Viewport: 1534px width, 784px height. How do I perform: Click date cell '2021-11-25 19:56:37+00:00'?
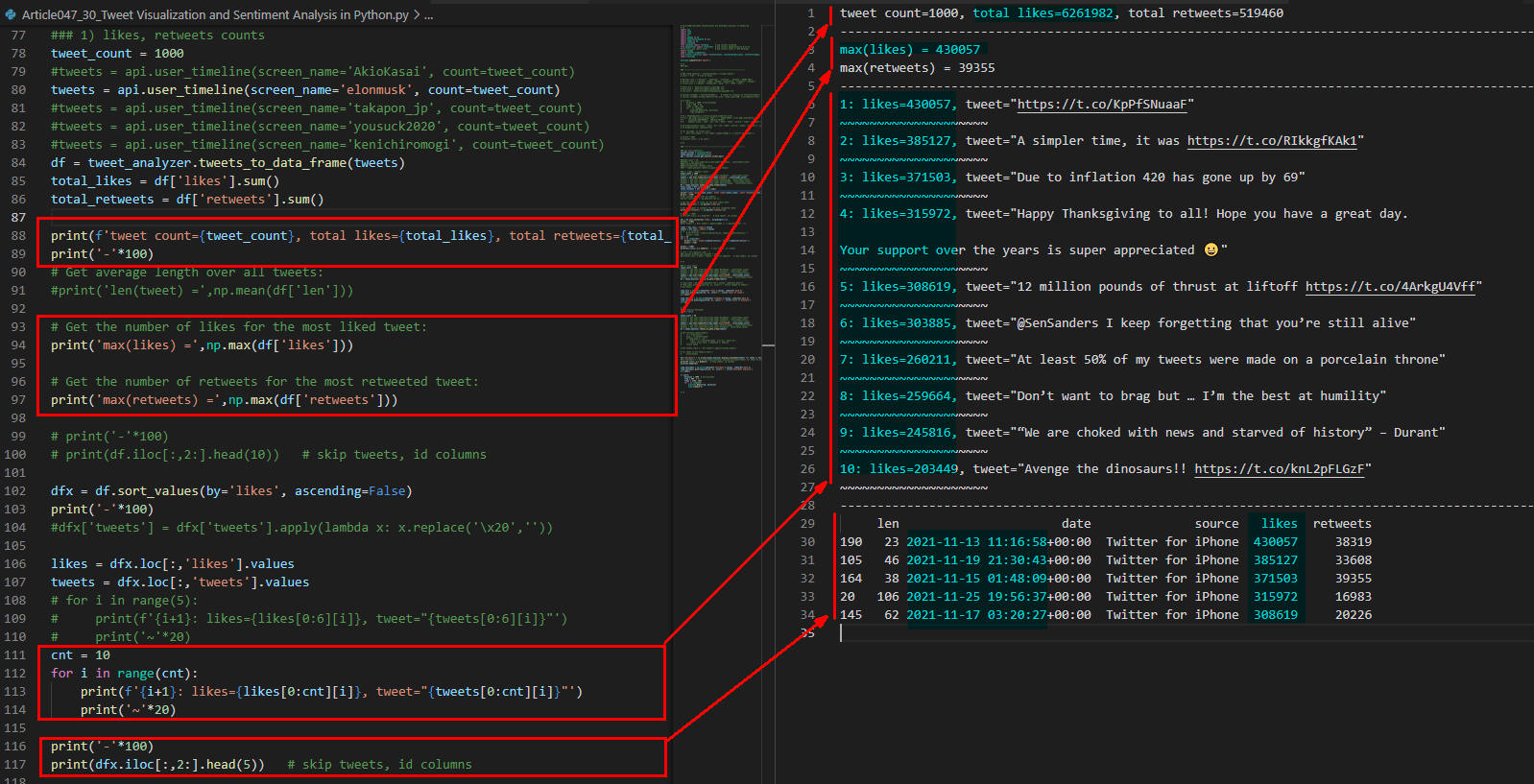[998, 596]
